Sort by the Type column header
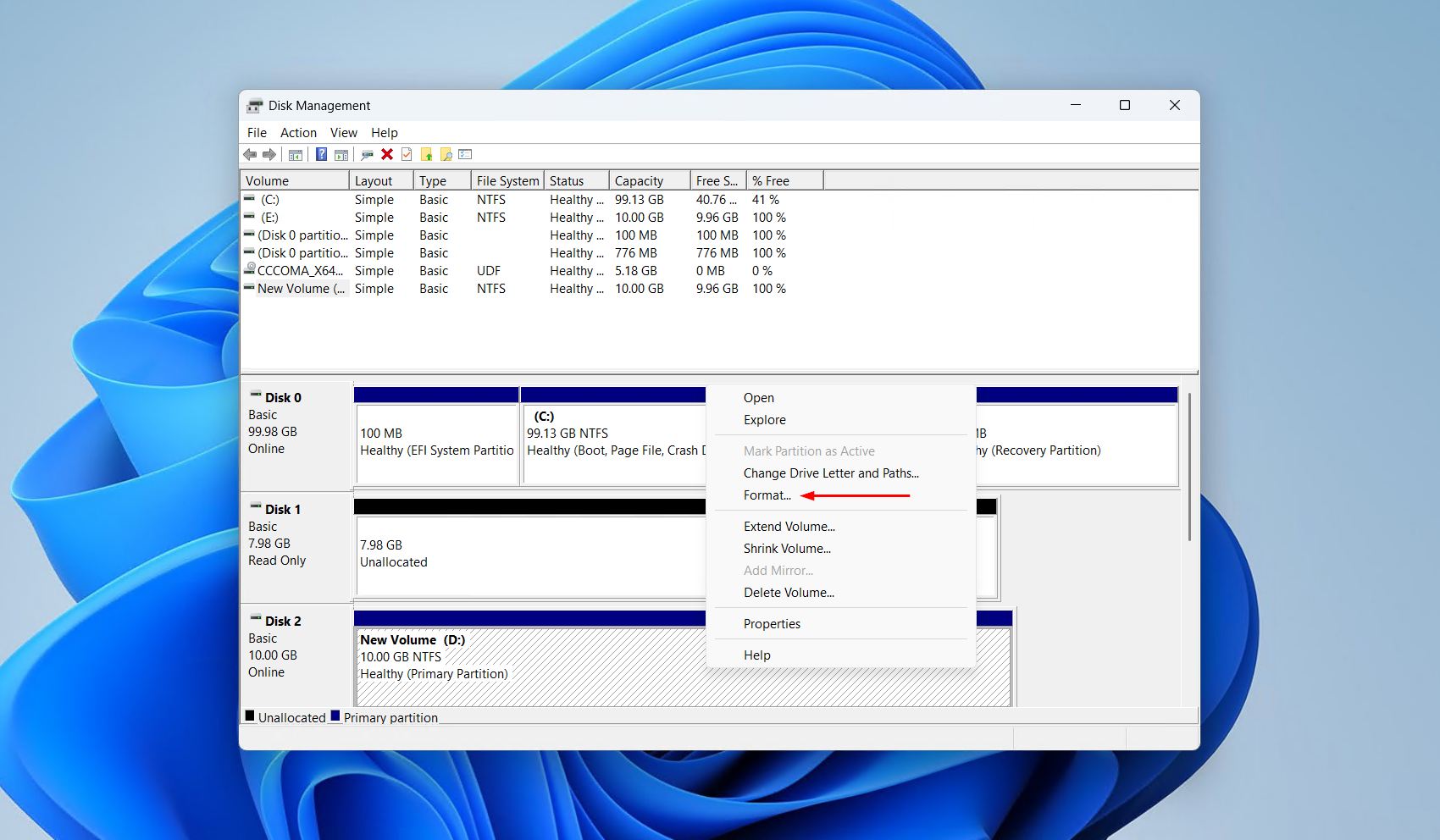Screen dimensions: 1440x840 coord(442,180)
